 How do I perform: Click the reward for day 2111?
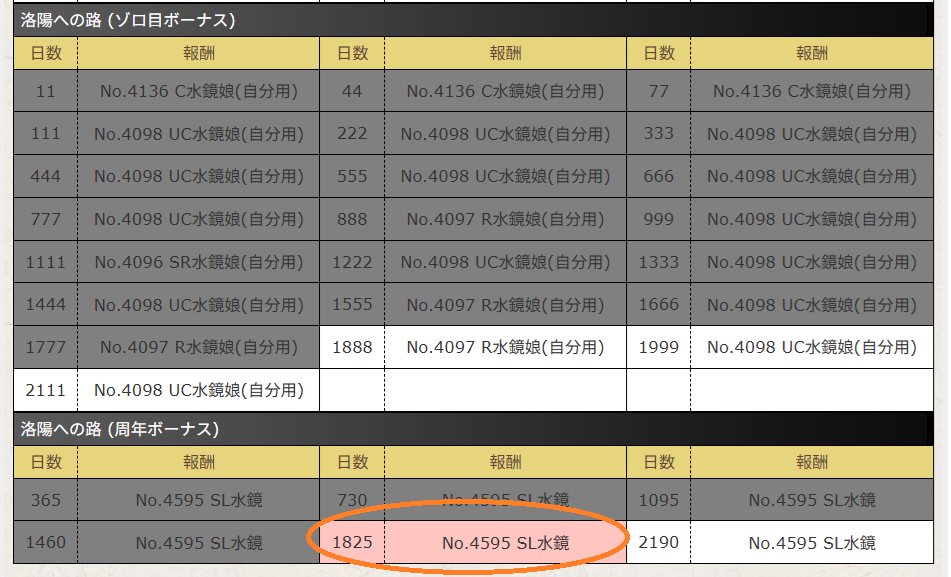click(199, 390)
